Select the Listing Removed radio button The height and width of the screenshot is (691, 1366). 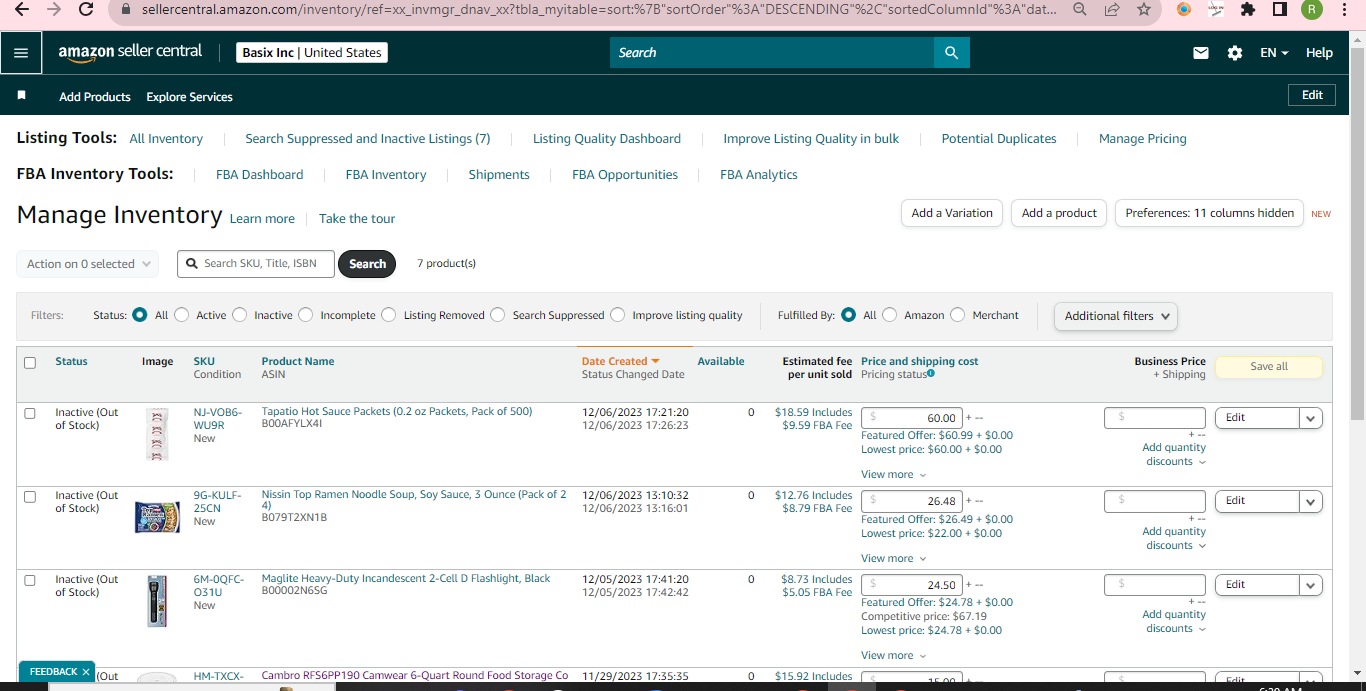coord(388,315)
